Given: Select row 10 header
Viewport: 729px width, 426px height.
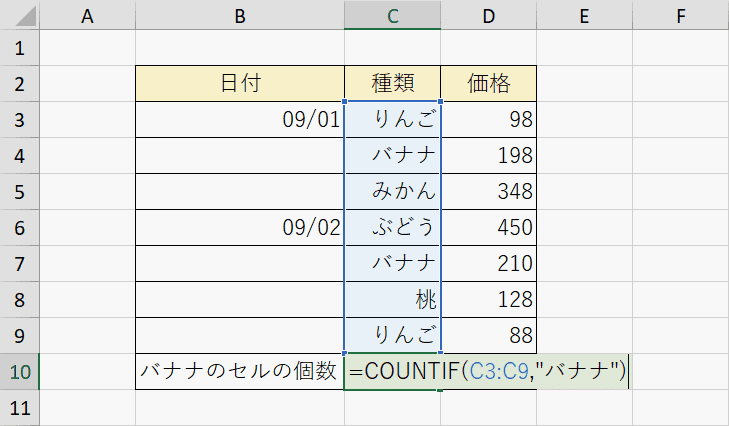Looking at the screenshot, I should pos(20,372).
